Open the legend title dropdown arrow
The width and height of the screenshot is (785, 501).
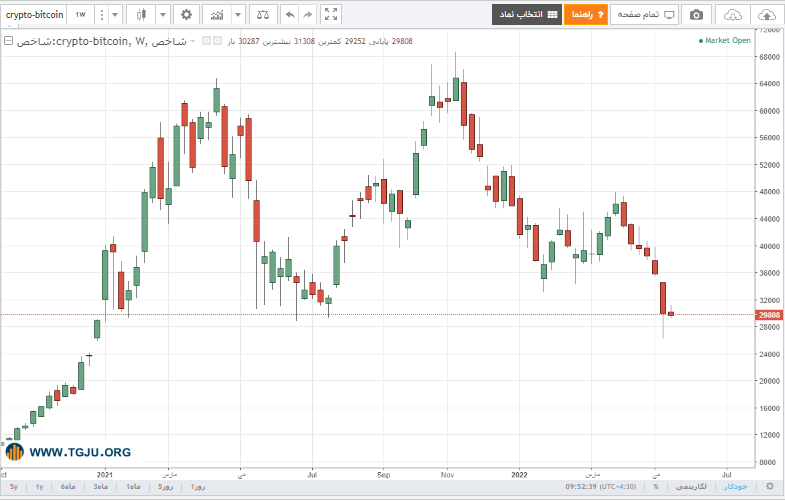pyautogui.click(x=193, y=41)
